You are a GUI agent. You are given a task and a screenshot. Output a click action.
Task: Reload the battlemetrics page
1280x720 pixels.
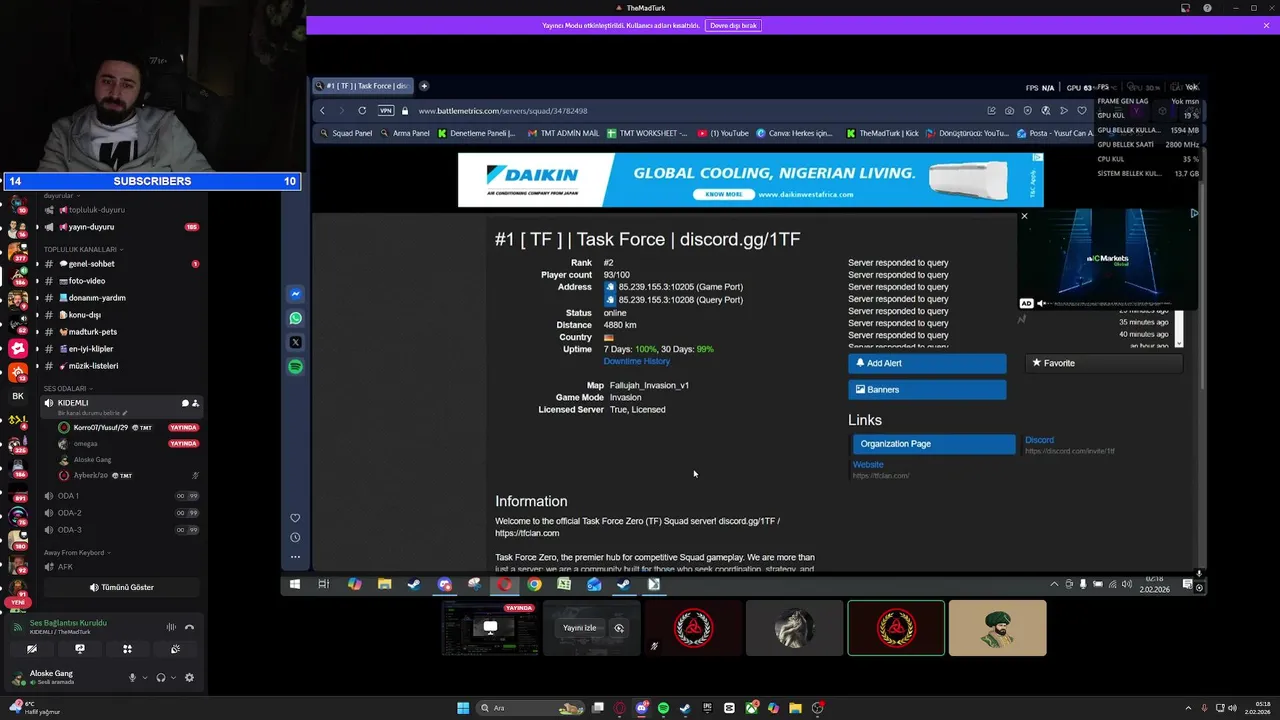362,111
